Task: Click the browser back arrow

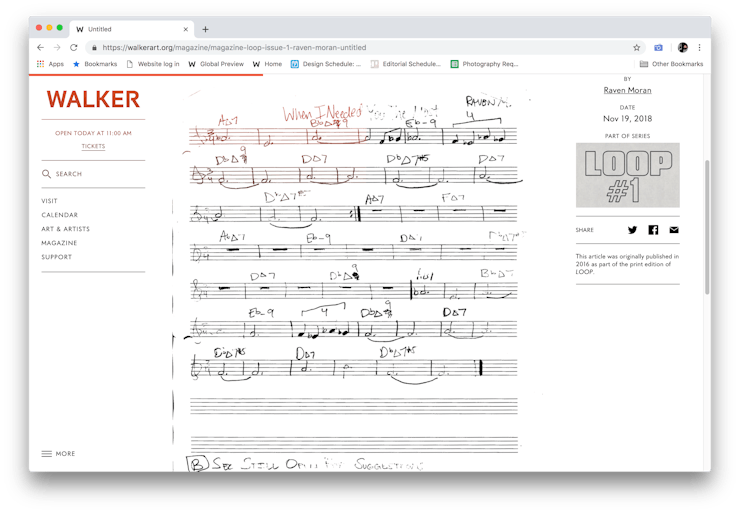Action: pos(40,47)
